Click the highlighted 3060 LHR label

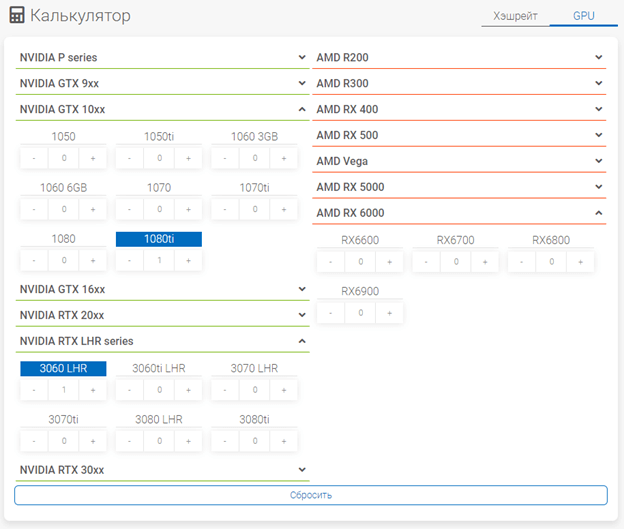(63, 368)
